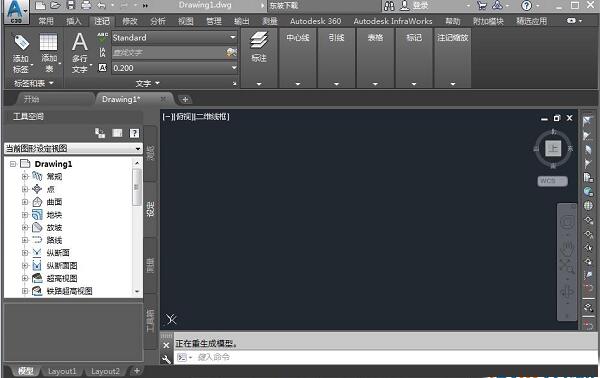The width and height of the screenshot is (600, 378).
Task: Click the wrench customize icon beside command line
Action: tap(166, 359)
